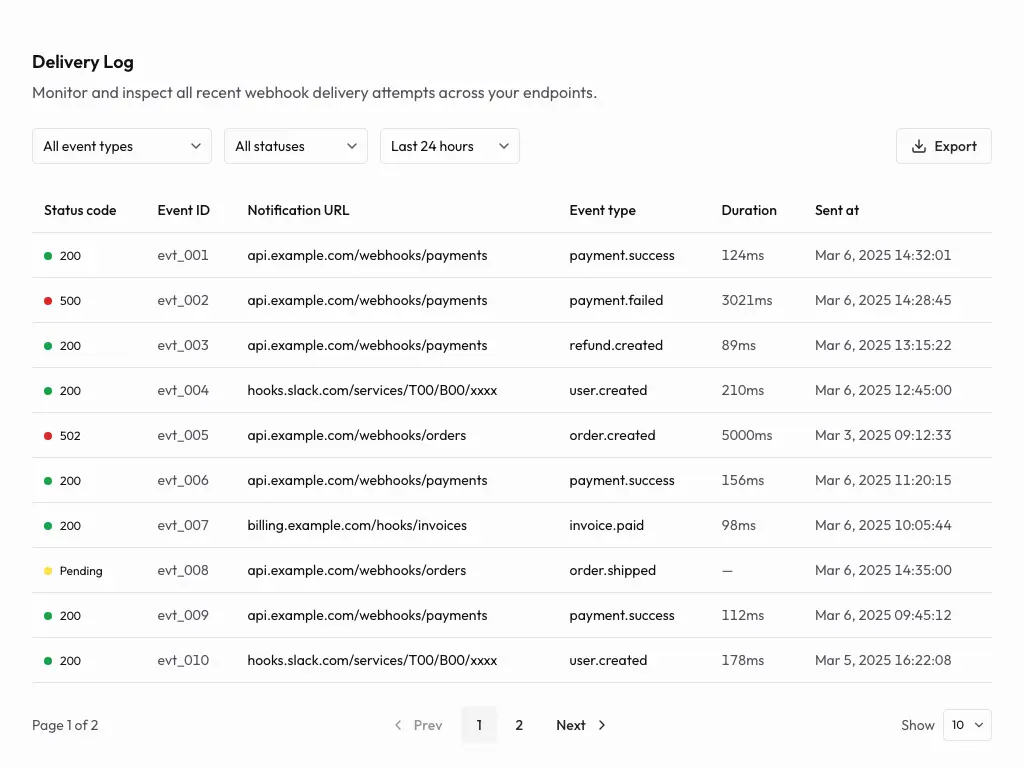The image size is (1024, 768).
Task: Click the red status dot for the 500 error
Action: [46, 300]
